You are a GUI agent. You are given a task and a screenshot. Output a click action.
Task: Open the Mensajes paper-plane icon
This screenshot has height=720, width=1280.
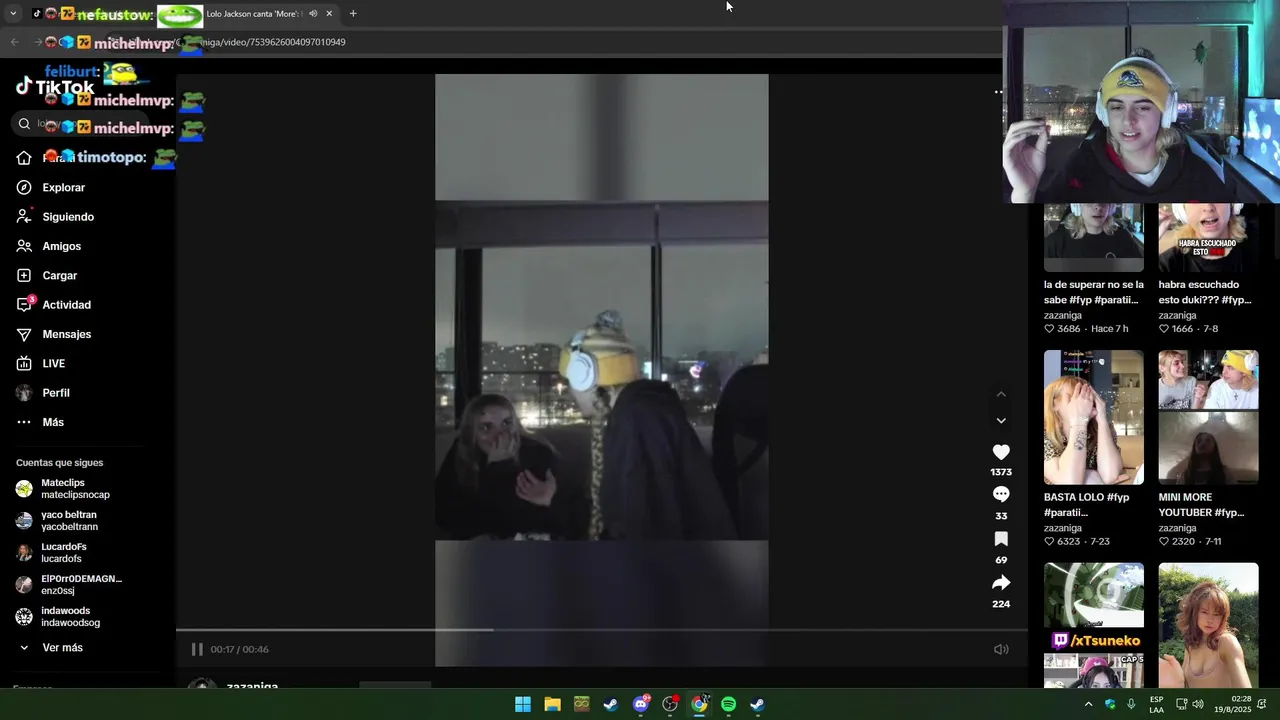(24, 334)
